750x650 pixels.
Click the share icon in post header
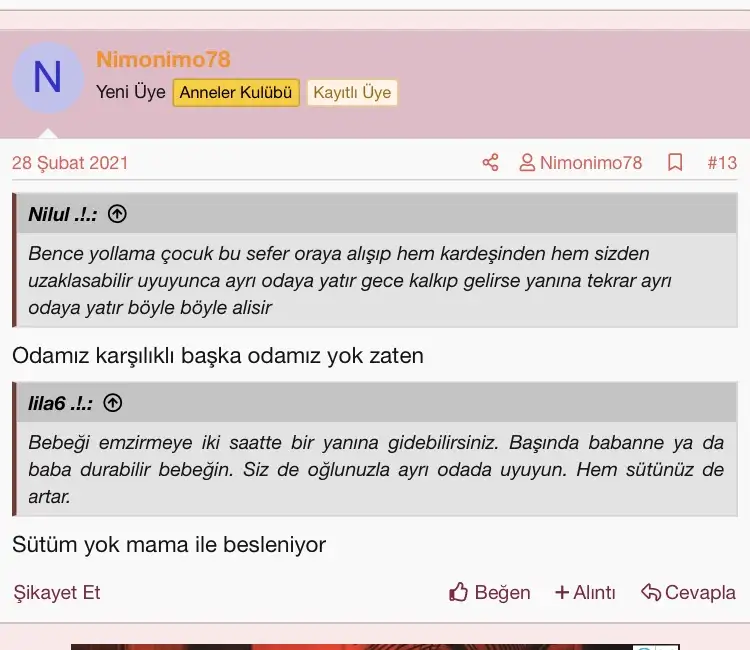pyautogui.click(x=490, y=163)
